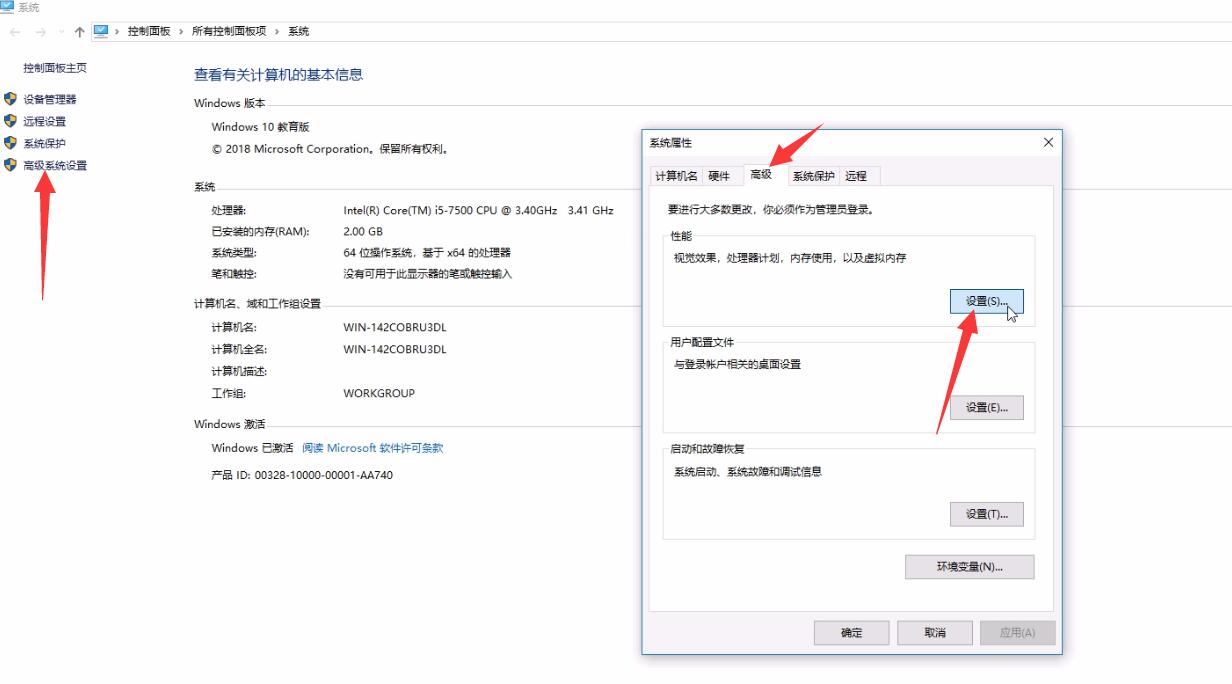
Task: Confirm with the 确定 button
Action: pyautogui.click(x=851, y=632)
